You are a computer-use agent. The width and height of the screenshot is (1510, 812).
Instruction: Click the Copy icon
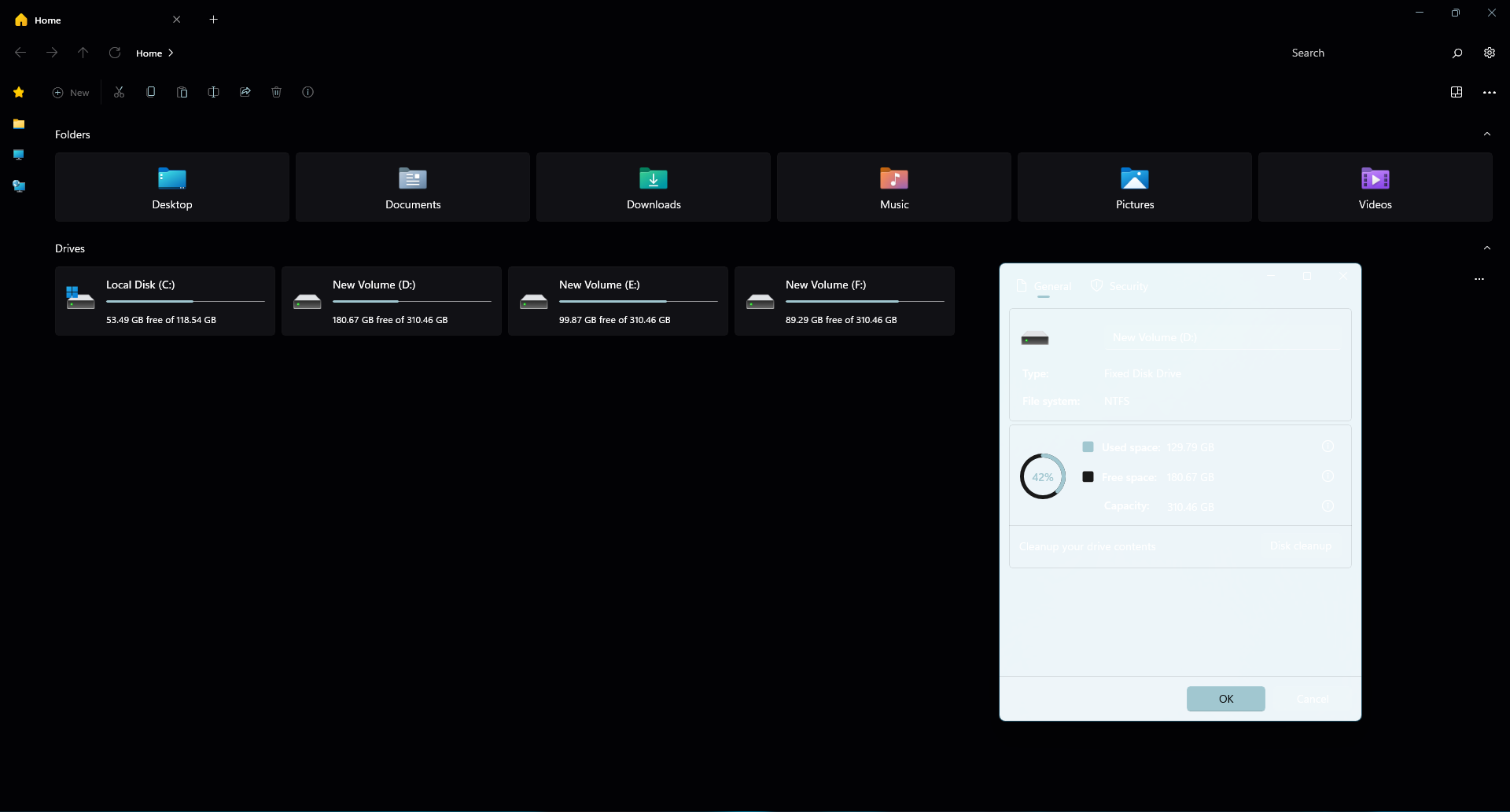pyautogui.click(x=150, y=92)
